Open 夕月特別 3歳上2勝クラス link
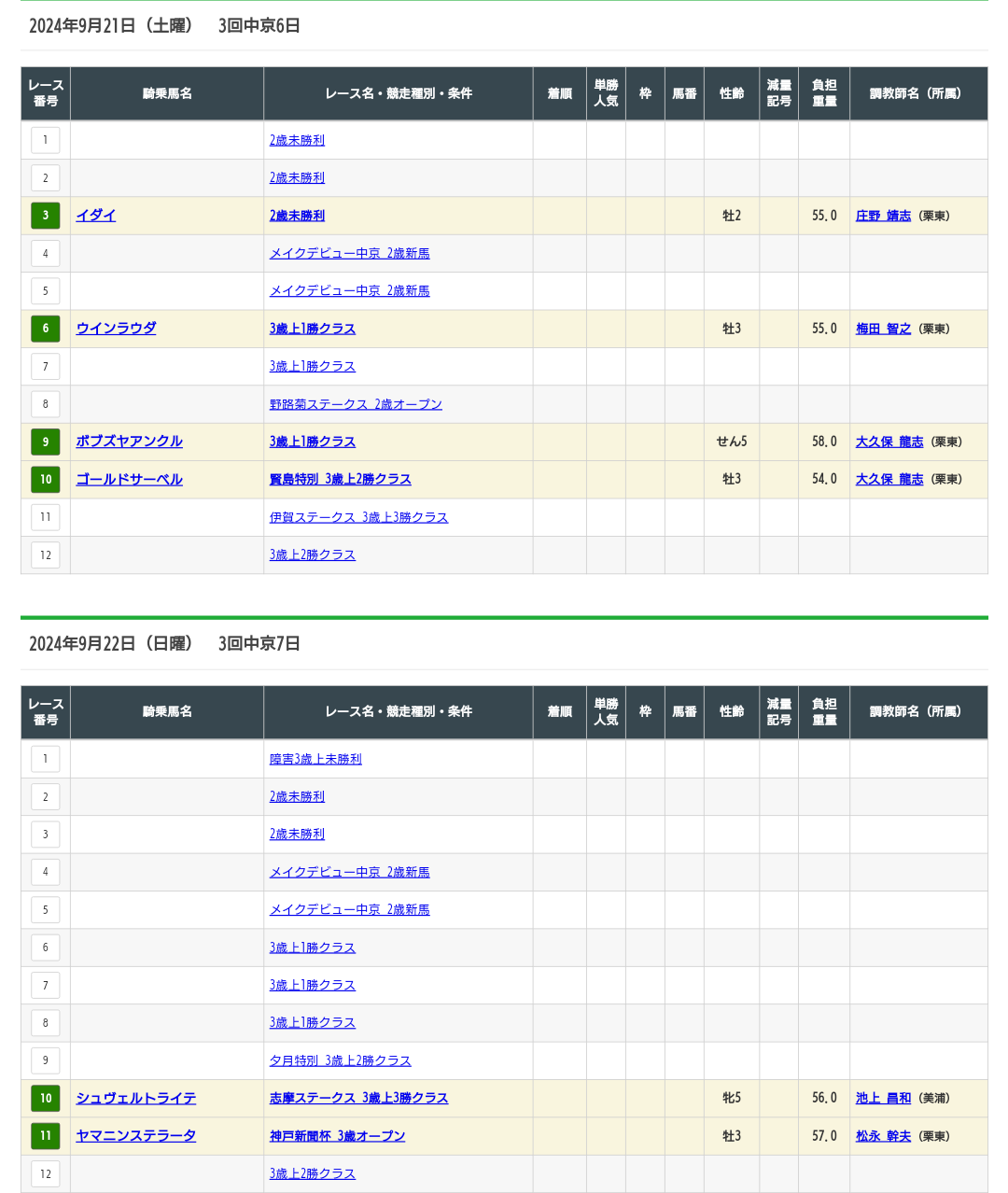Image resolution: width=1008 pixels, height=1193 pixels. tap(341, 1060)
